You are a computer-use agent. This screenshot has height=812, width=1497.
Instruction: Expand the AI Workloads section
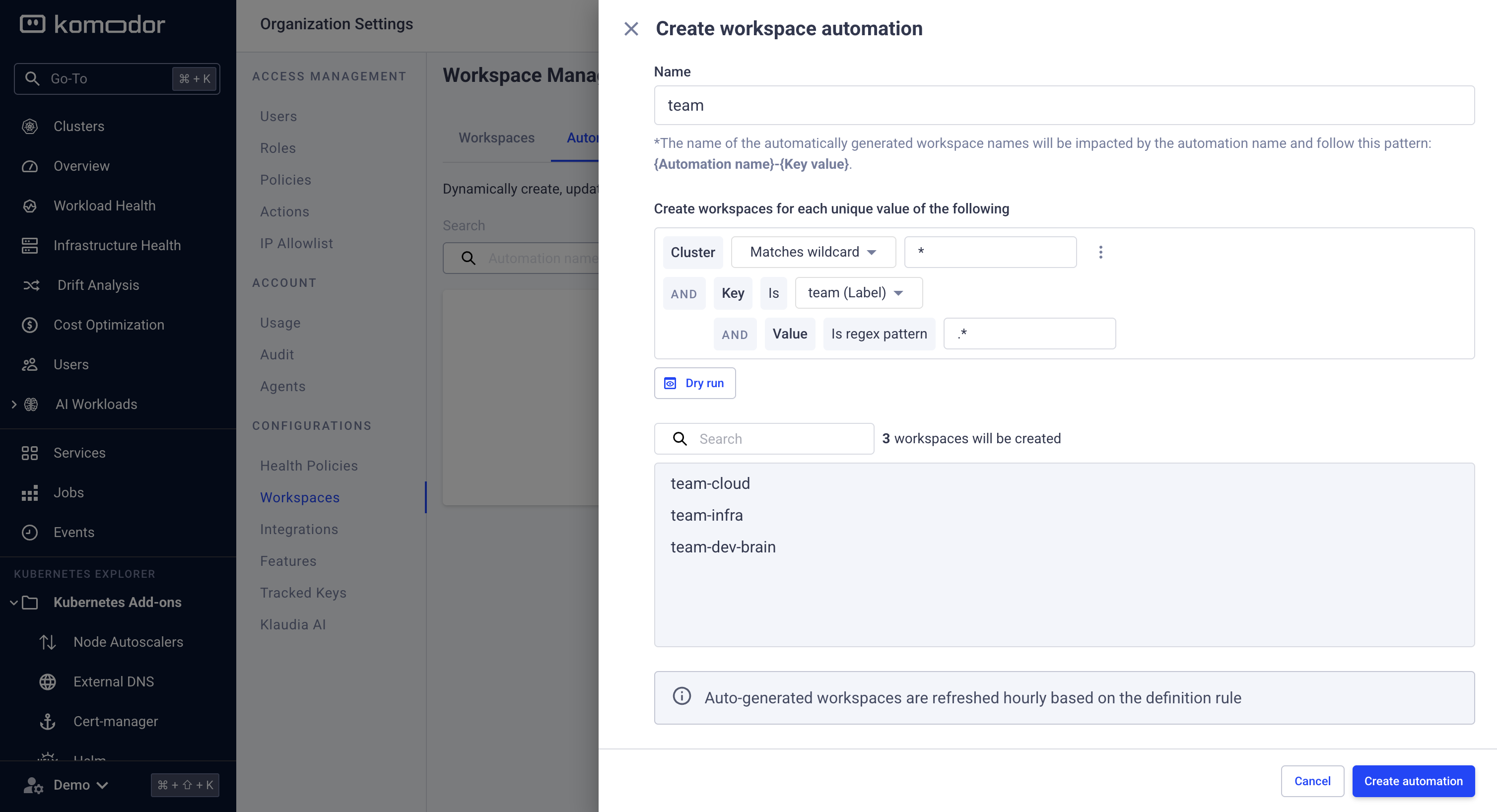click(14, 405)
